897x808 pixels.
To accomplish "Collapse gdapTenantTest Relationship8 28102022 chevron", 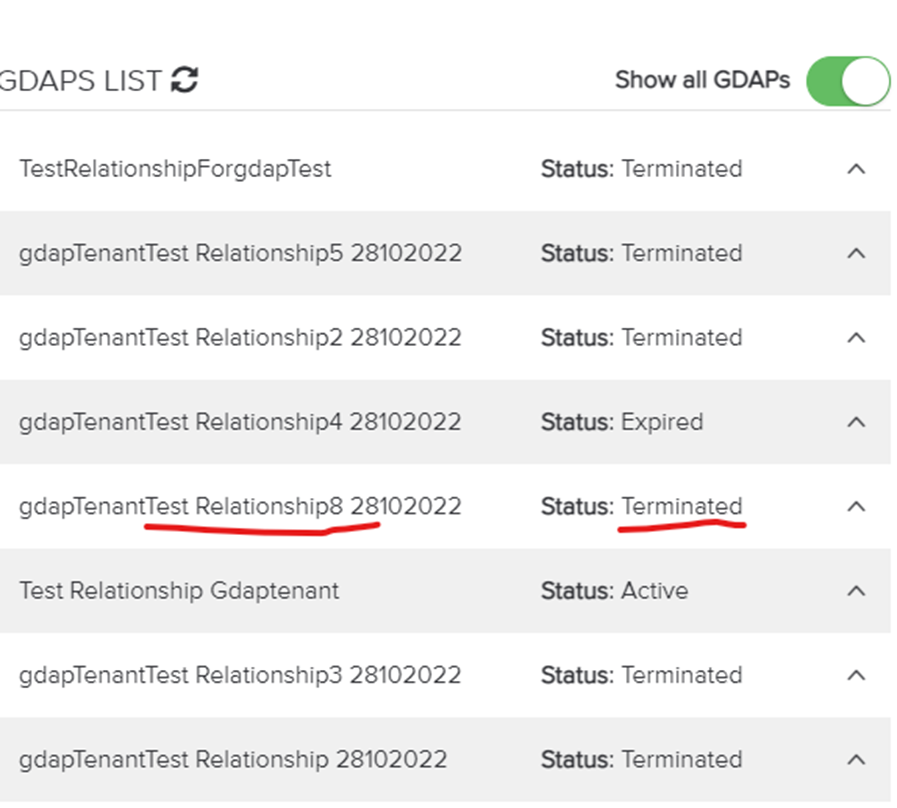I will pos(857,506).
